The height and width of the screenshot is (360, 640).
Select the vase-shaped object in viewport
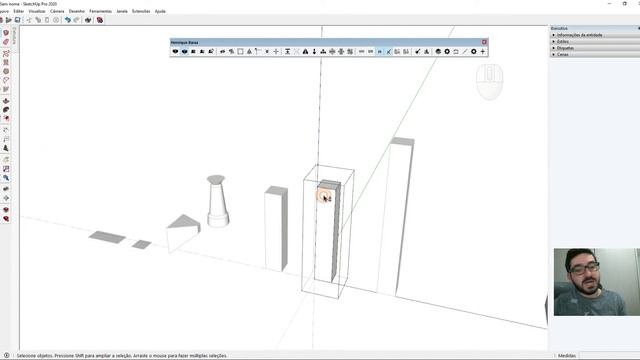tap(217, 201)
